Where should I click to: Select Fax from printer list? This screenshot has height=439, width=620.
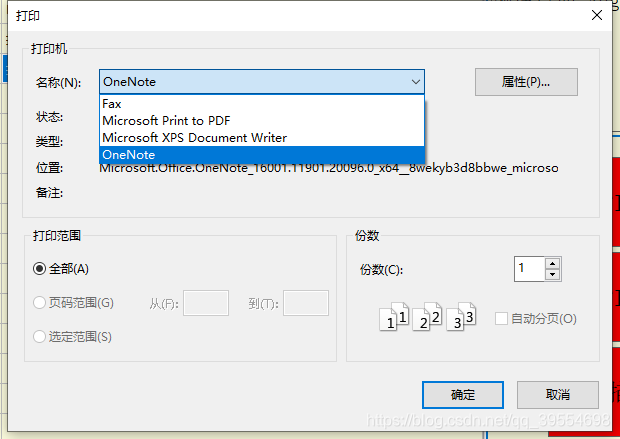(x=262, y=104)
